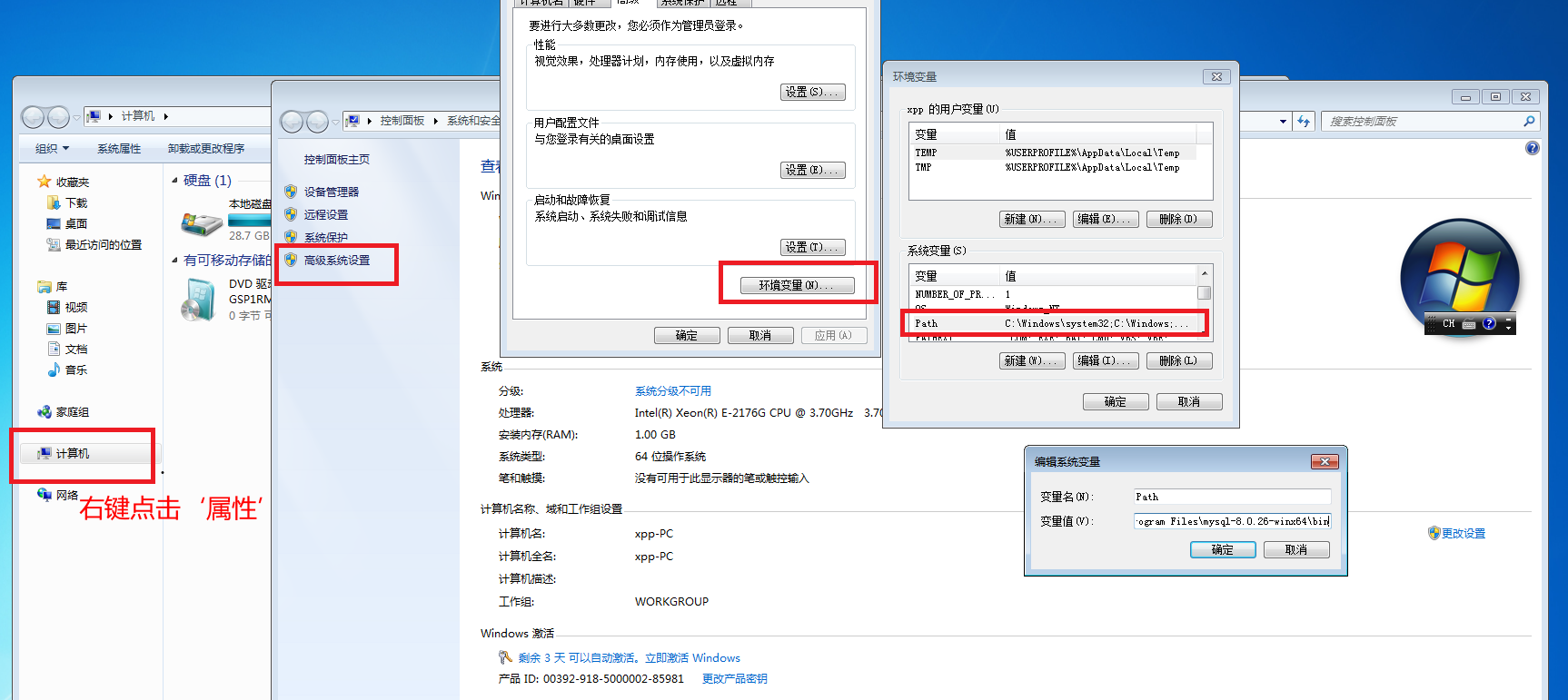Viewport: 1568px width, 700px height.
Task: Open recent pages dropdown in Control Panel window
Action: pos(335,122)
